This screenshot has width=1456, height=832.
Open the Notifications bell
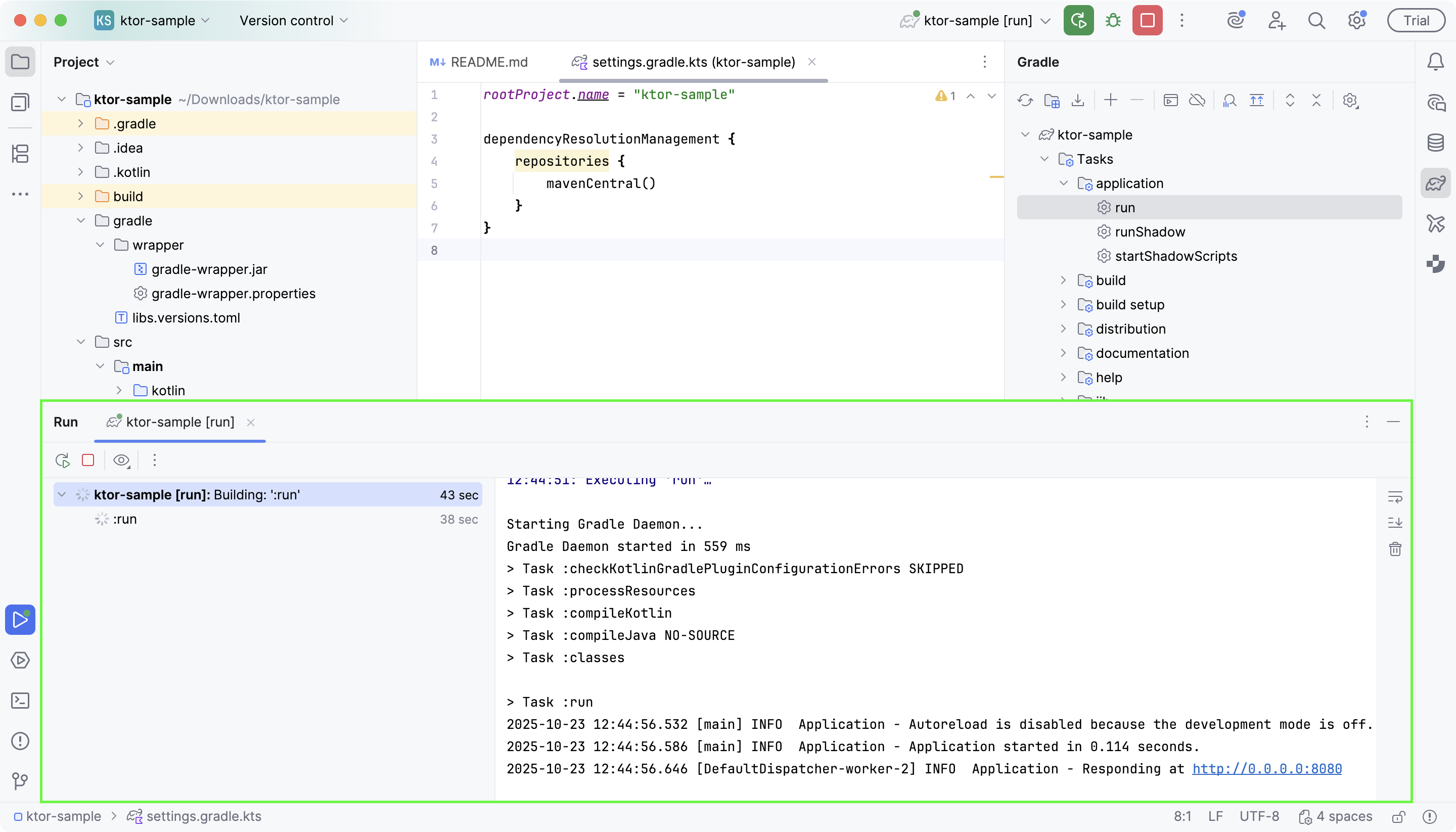1436,62
